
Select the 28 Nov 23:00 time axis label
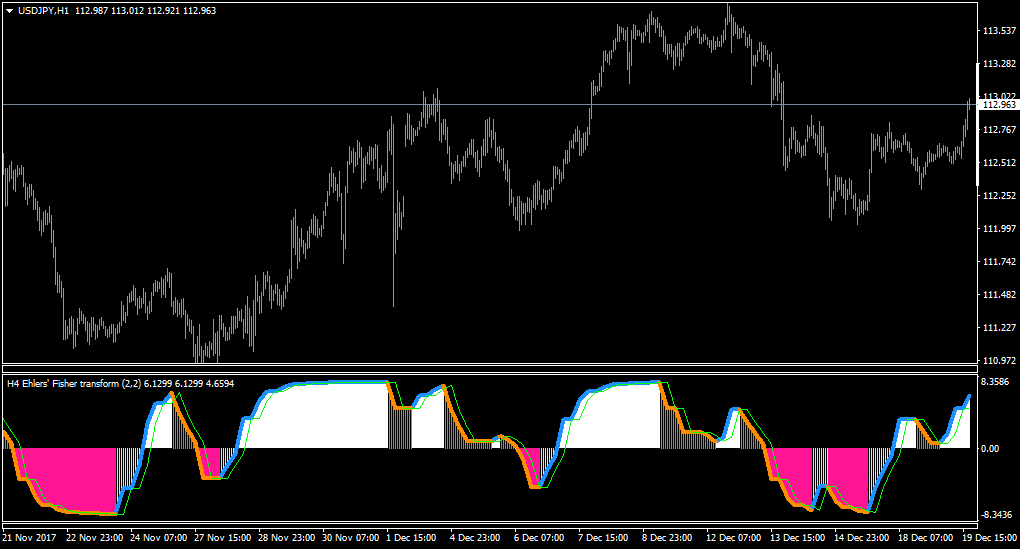286,538
